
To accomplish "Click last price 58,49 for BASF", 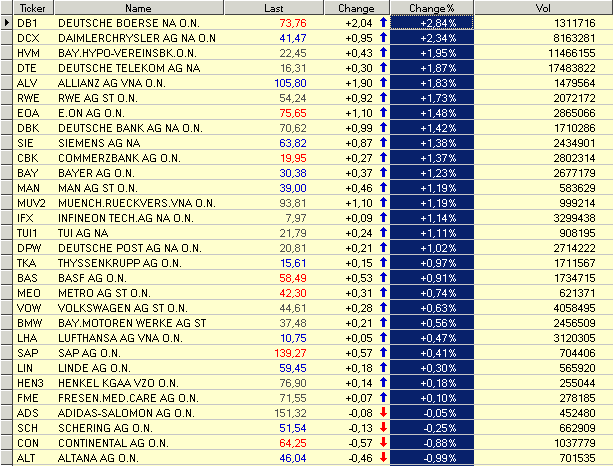I will tap(293, 278).
